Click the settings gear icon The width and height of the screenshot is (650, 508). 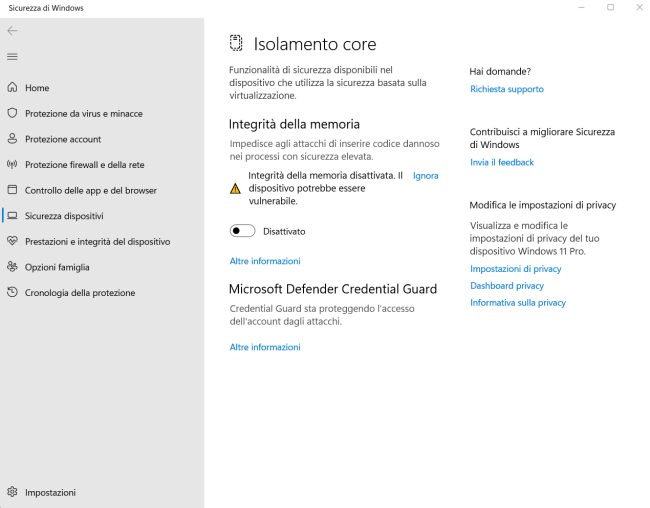click(x=12, y=492)
